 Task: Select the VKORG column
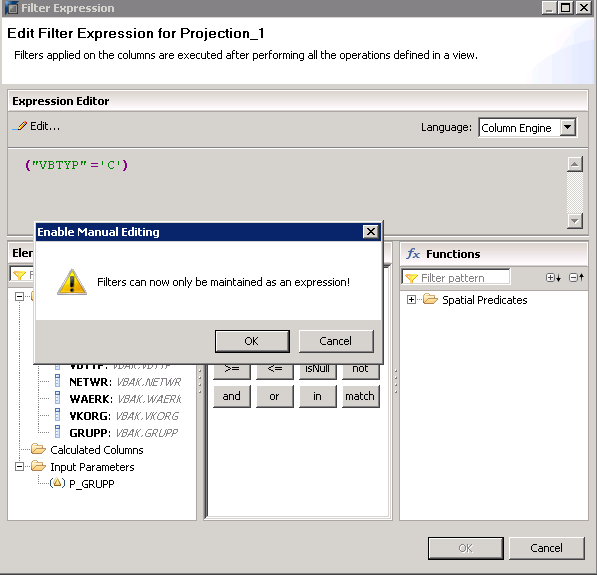click(x=124, y=416)
